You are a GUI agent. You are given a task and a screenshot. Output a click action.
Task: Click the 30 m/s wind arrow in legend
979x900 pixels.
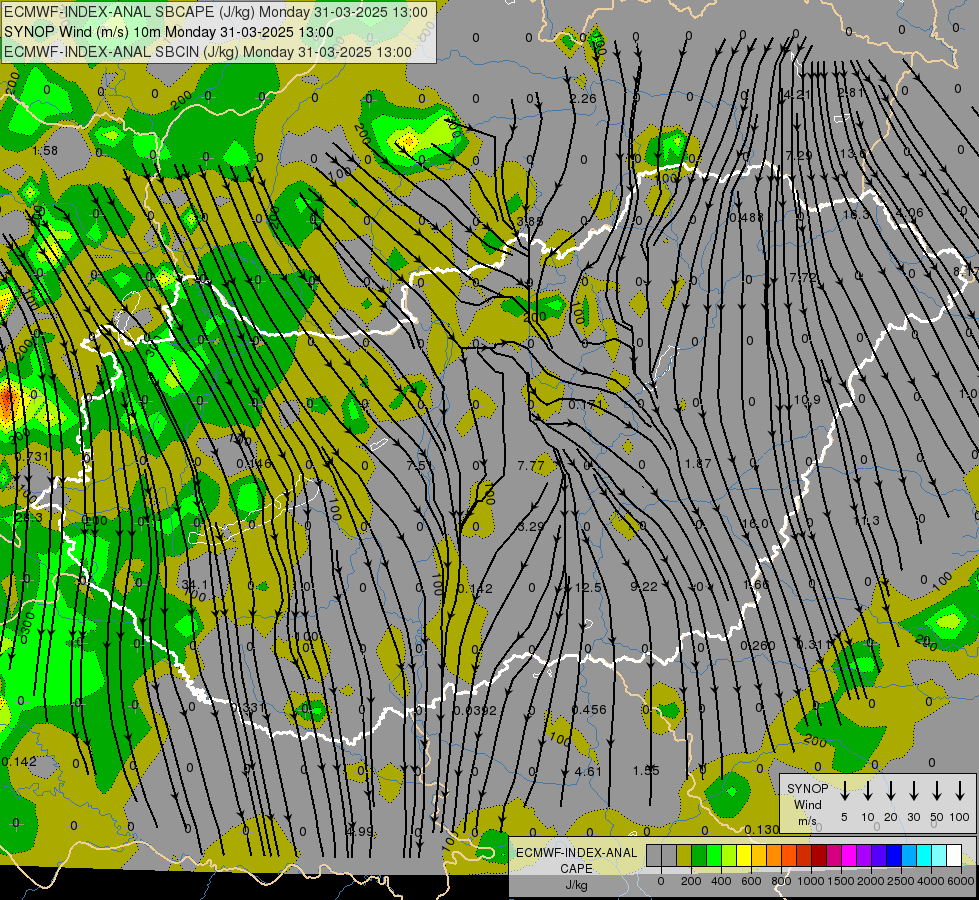click(x=913, y=791)
